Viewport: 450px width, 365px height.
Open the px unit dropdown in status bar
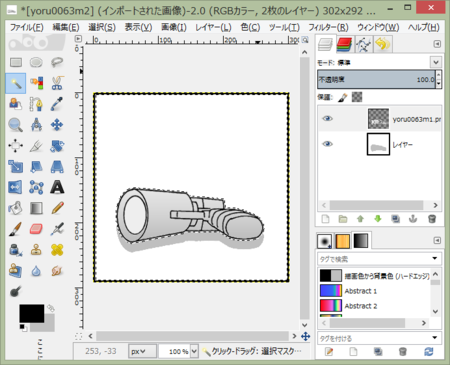click(x=142, y=351)
